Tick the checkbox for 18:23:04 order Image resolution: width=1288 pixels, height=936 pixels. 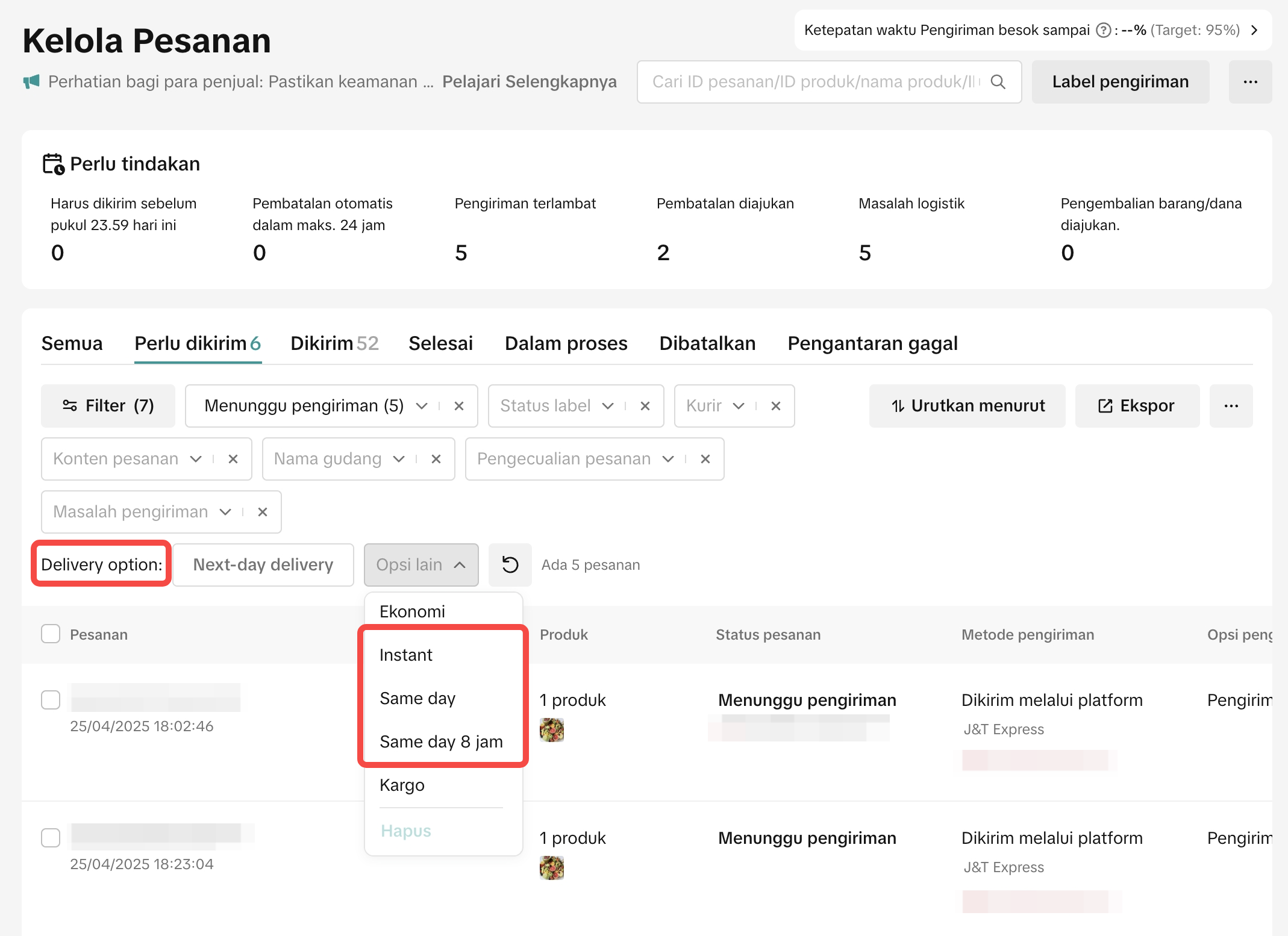click(x=51, y=838)
